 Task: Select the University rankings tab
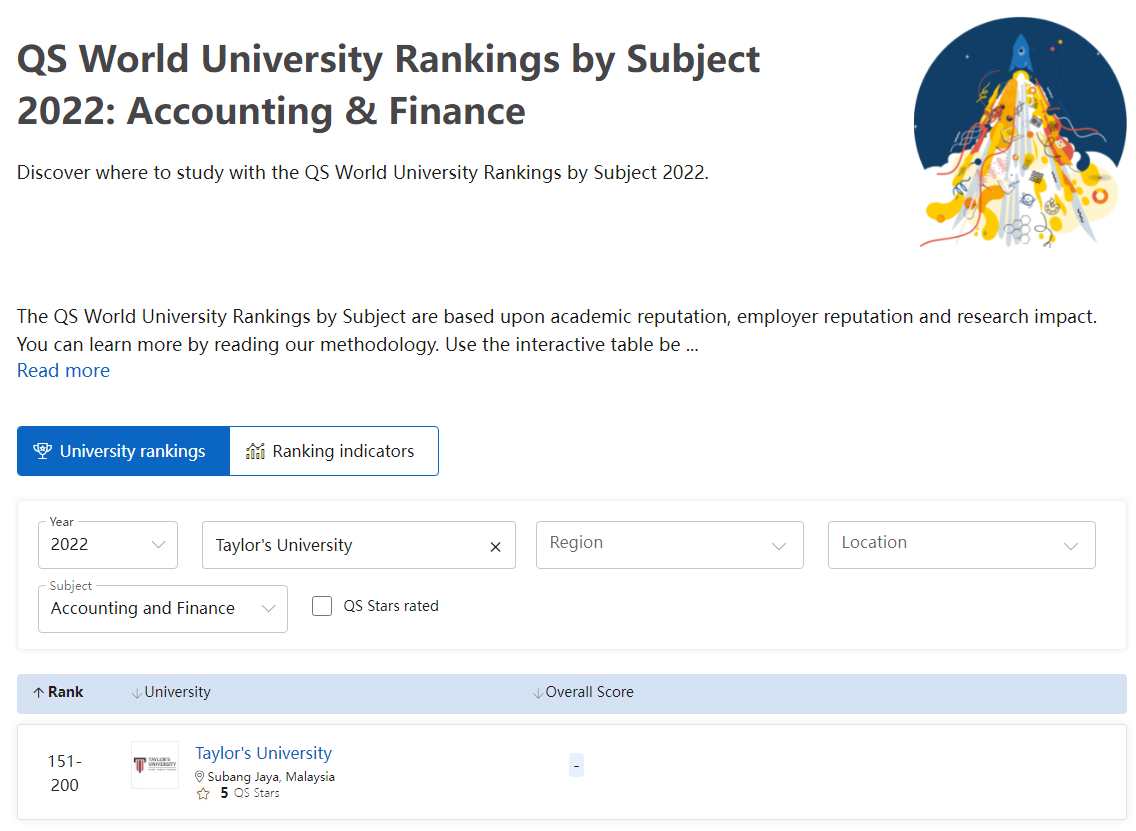[x=123, y=451]
